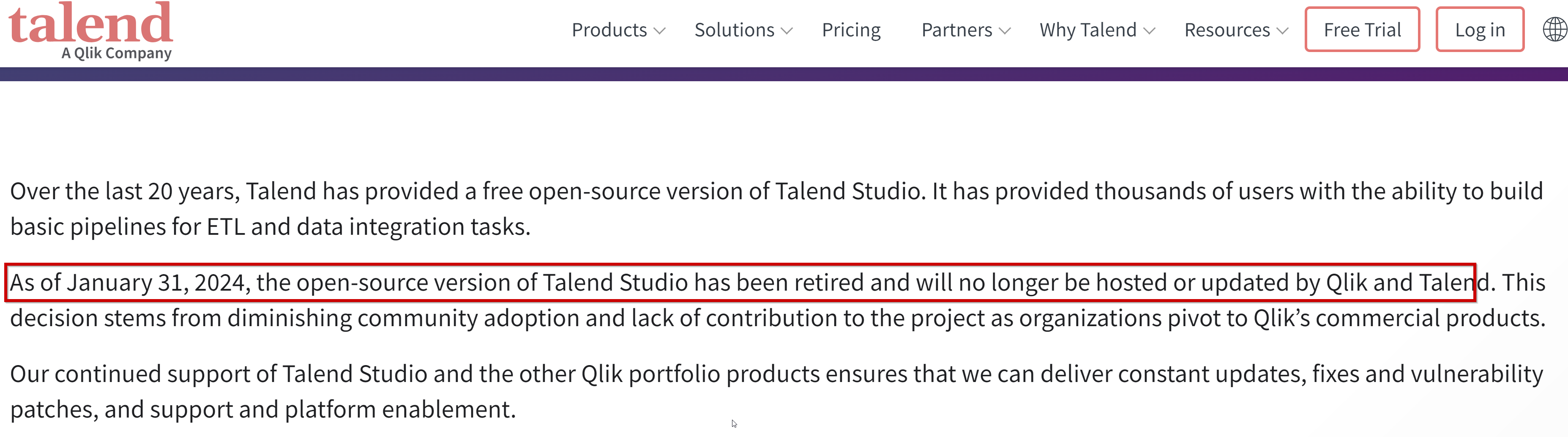The height and width of the screenshot is (437, 1568).
Task: Click the Why Talend menu label
Action: pyautogui.click(x=1088, y=30)
